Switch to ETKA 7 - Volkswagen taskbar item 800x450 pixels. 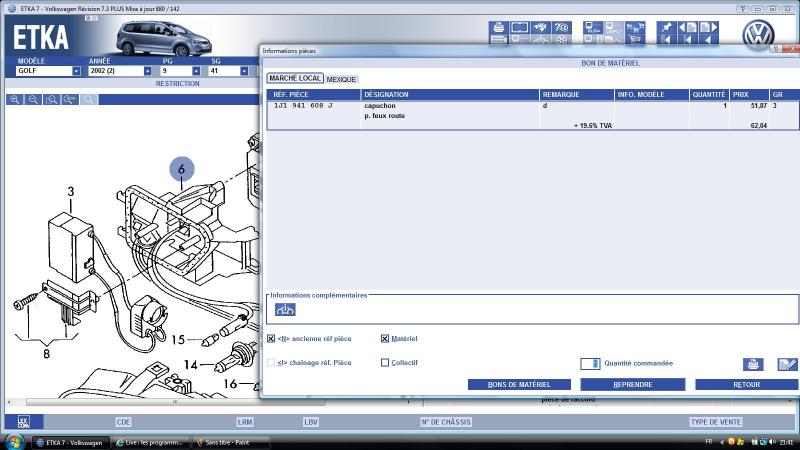[71, 442]
